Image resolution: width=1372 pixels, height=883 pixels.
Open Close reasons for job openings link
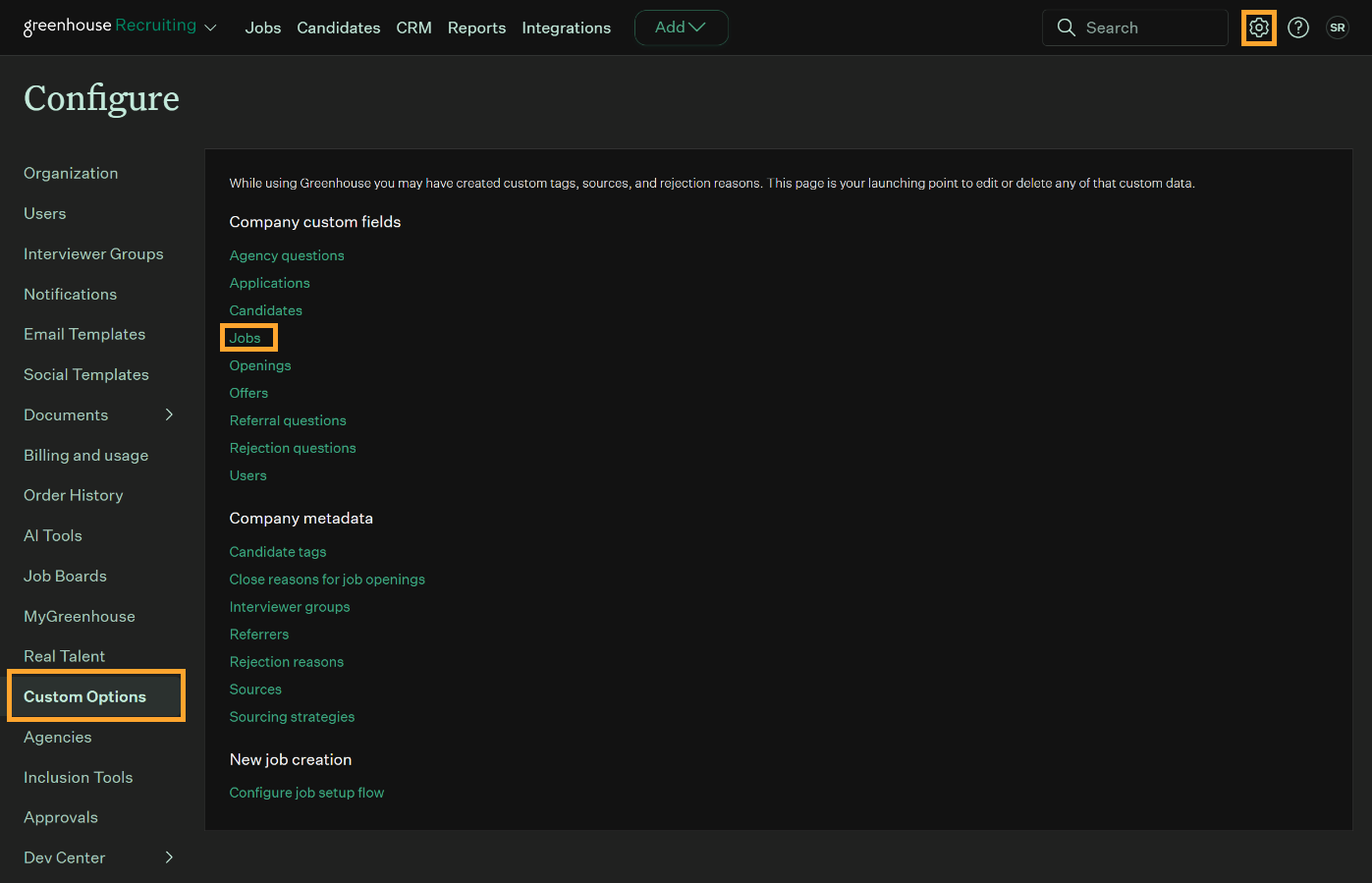point(327,579)
